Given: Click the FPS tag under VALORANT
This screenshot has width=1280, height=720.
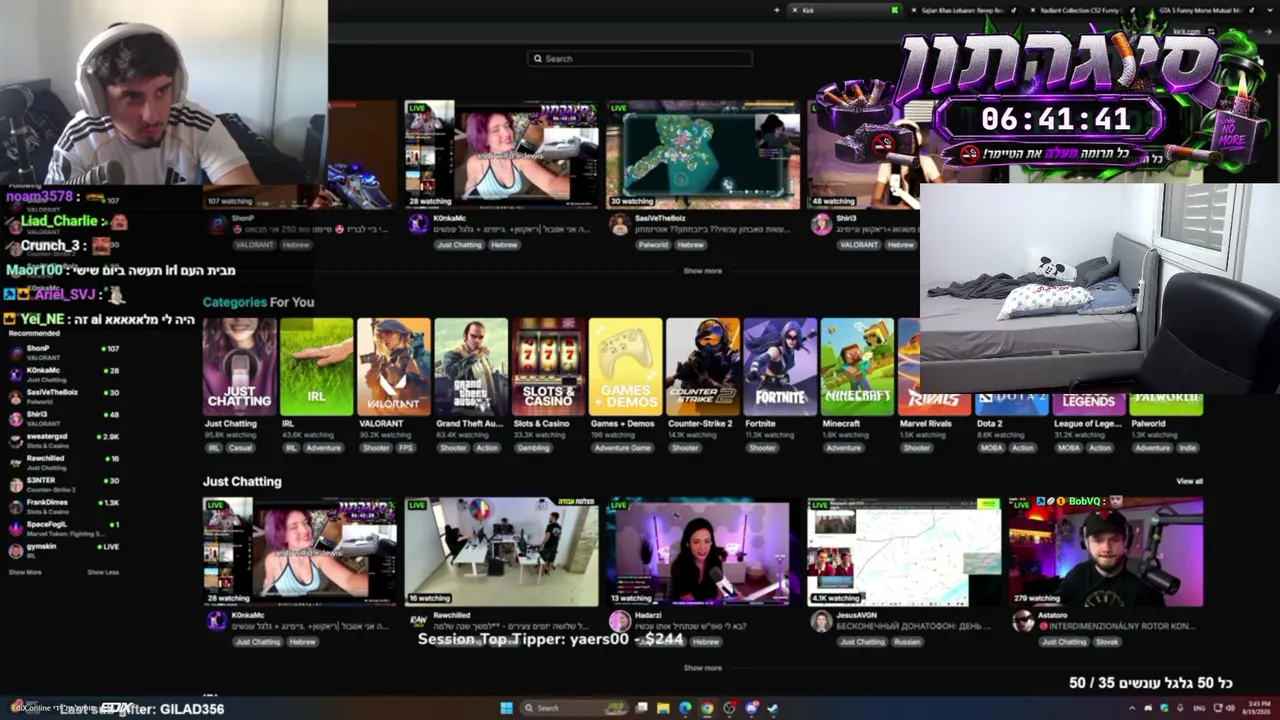Looking at the screenshot, I should 406,448.
